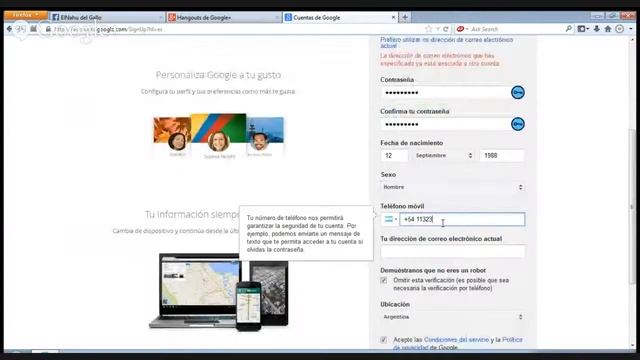The image size is (640, 360).
Task: Toggle 'Omitir esta verificación' checkbox
Action: pos(384,280)
